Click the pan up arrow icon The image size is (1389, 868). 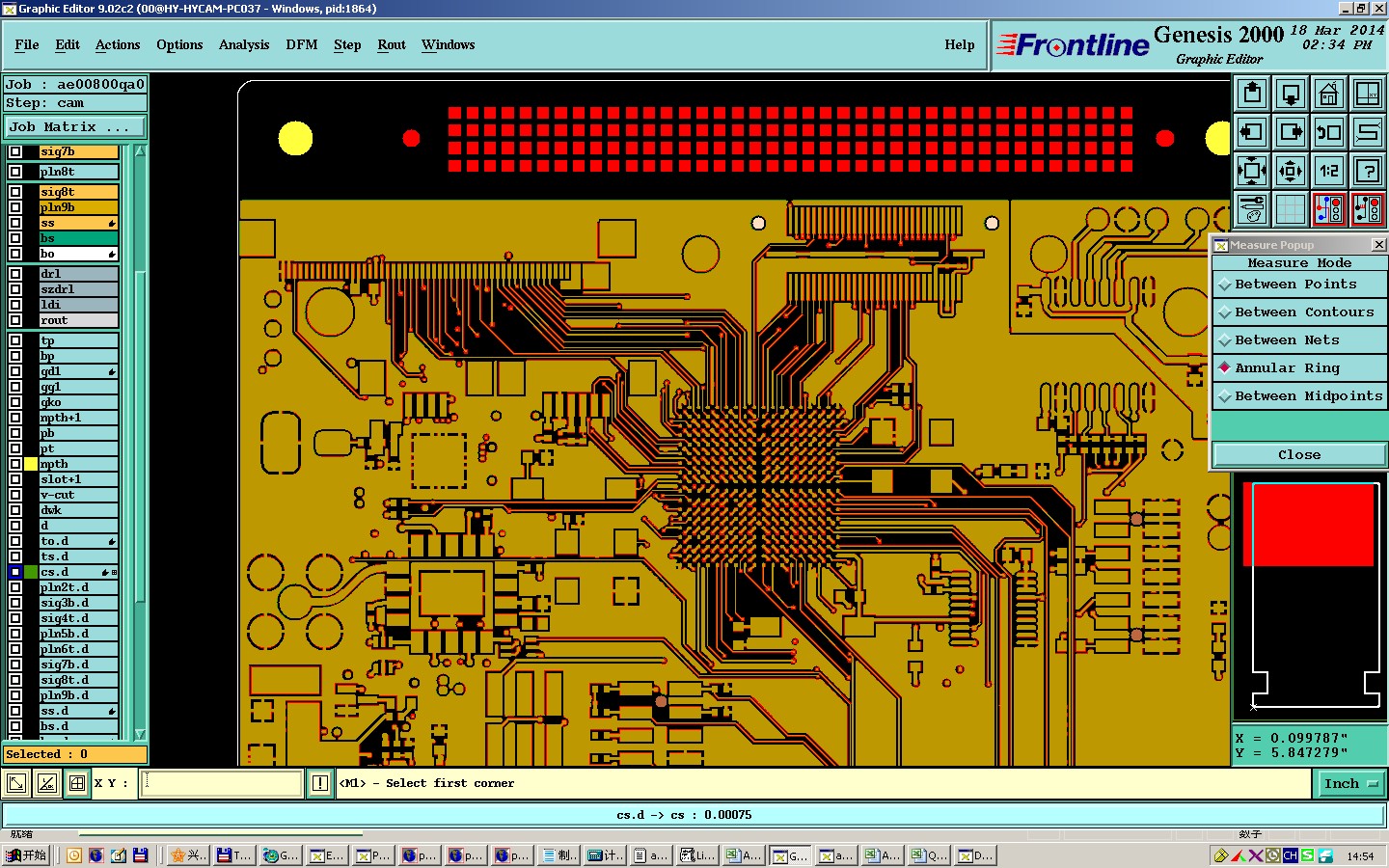pos(1252,95)
